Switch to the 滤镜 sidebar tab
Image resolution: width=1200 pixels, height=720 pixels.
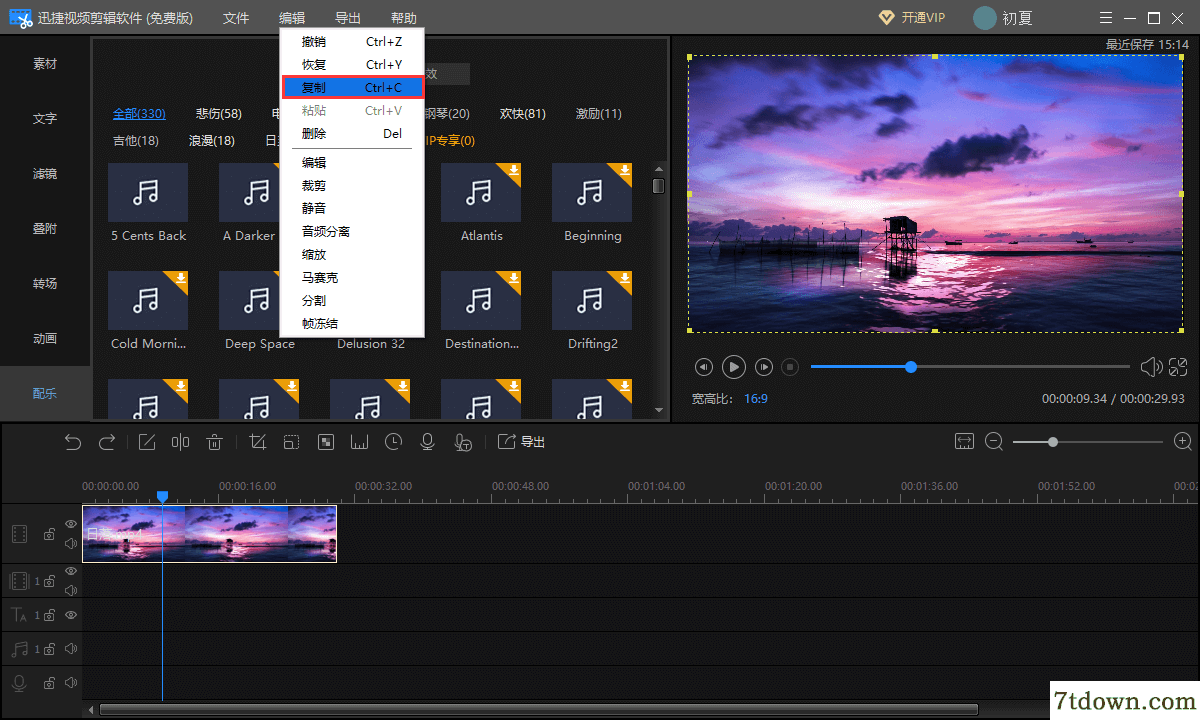pos(45,174)
